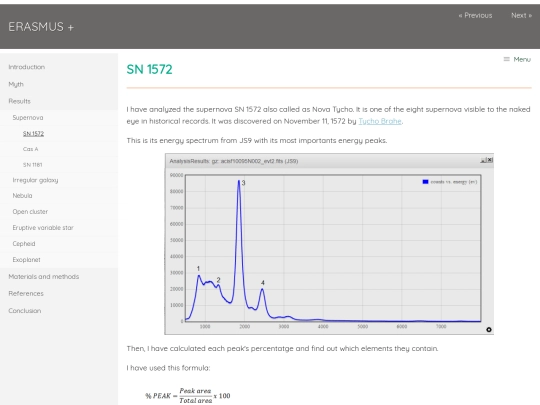Open the Exoplanet page
Viewport: 540px width, 405px height.
point(27,260)
